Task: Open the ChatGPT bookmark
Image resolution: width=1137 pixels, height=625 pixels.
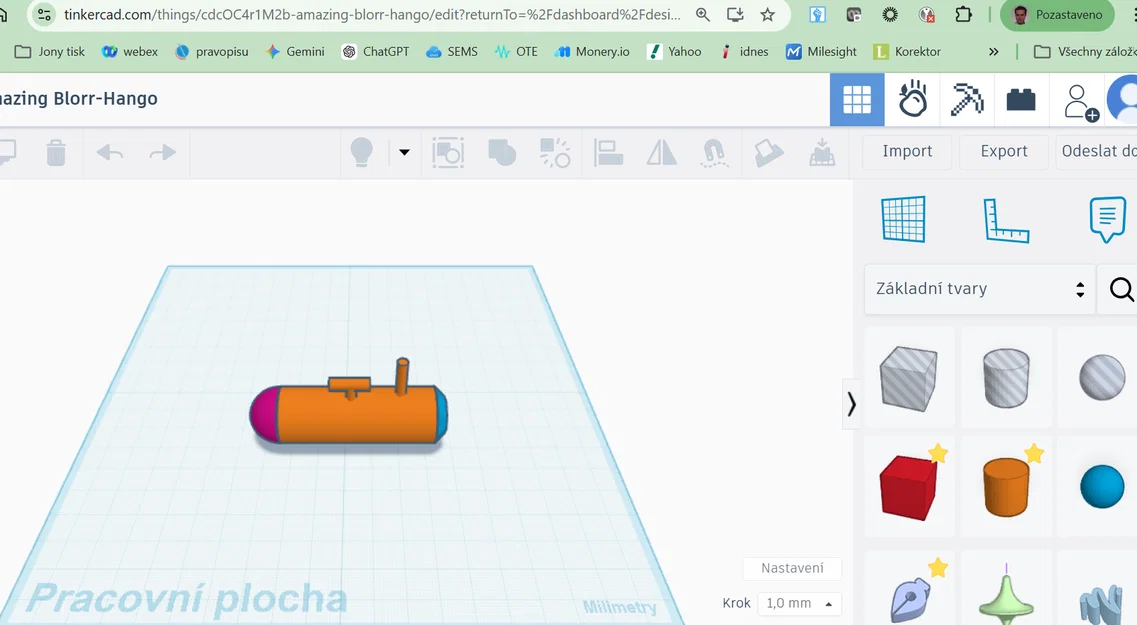Action: [376, 51]
